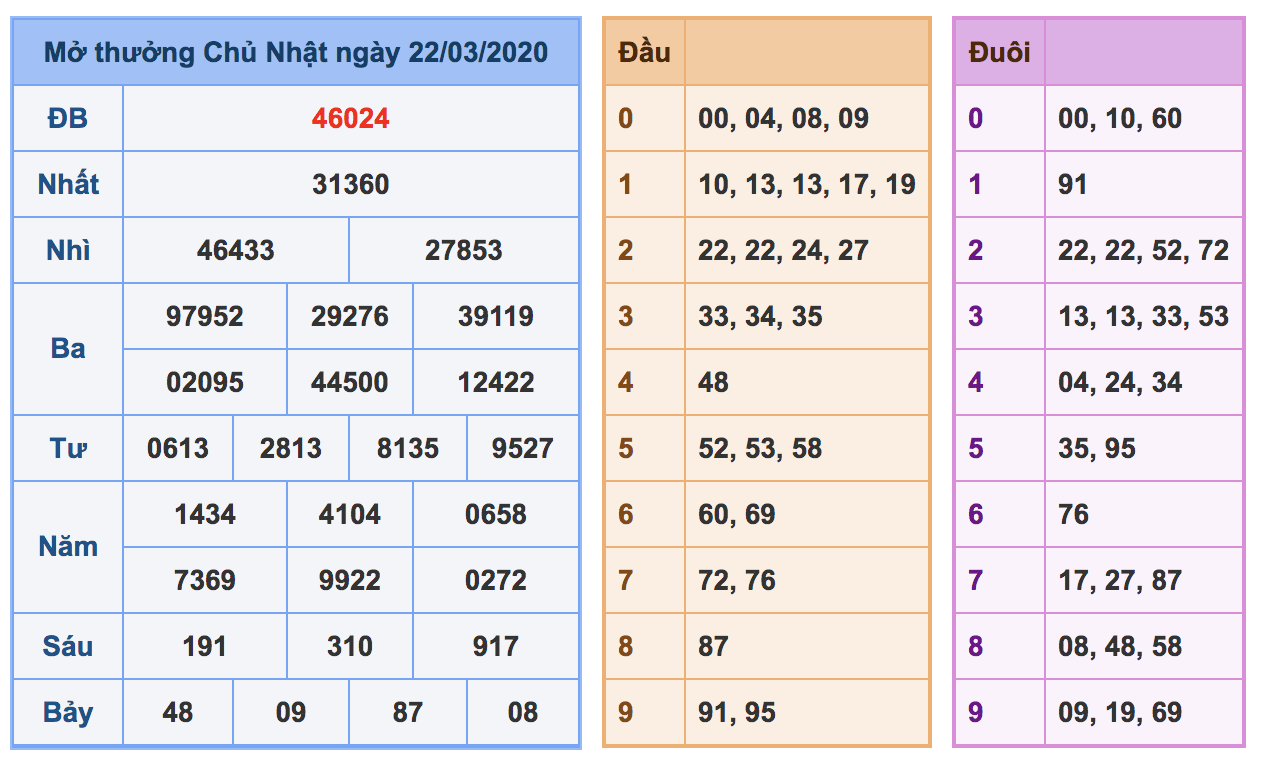This screenshot has height=764, width=1262.
Task: Select fifth prize number 1434
Action: [205, 514]
